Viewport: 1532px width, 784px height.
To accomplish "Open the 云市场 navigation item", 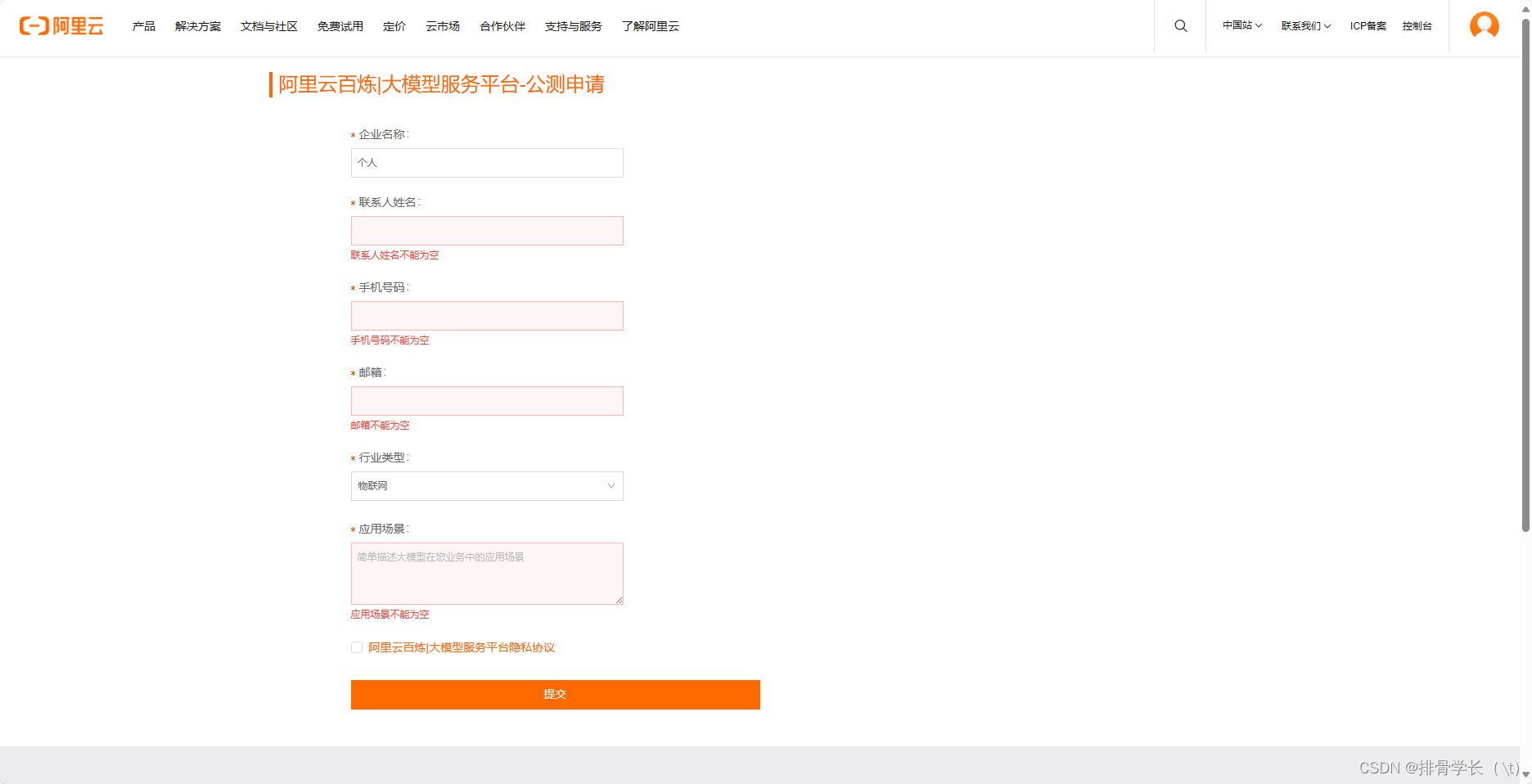I will [443, 26].
